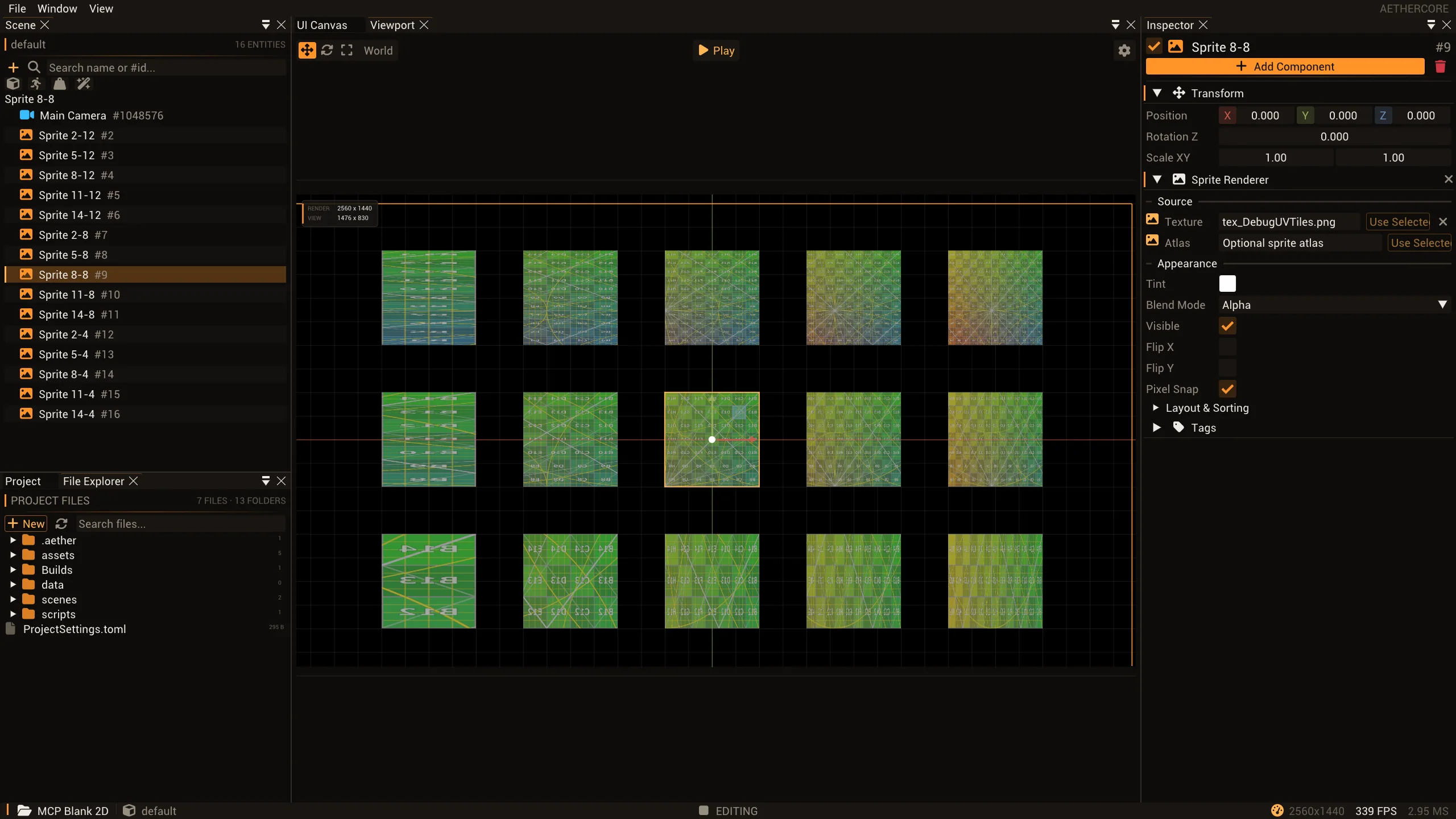Open the File menu
The height and width of the screenshot is (819, 1456).
[17, 9]
